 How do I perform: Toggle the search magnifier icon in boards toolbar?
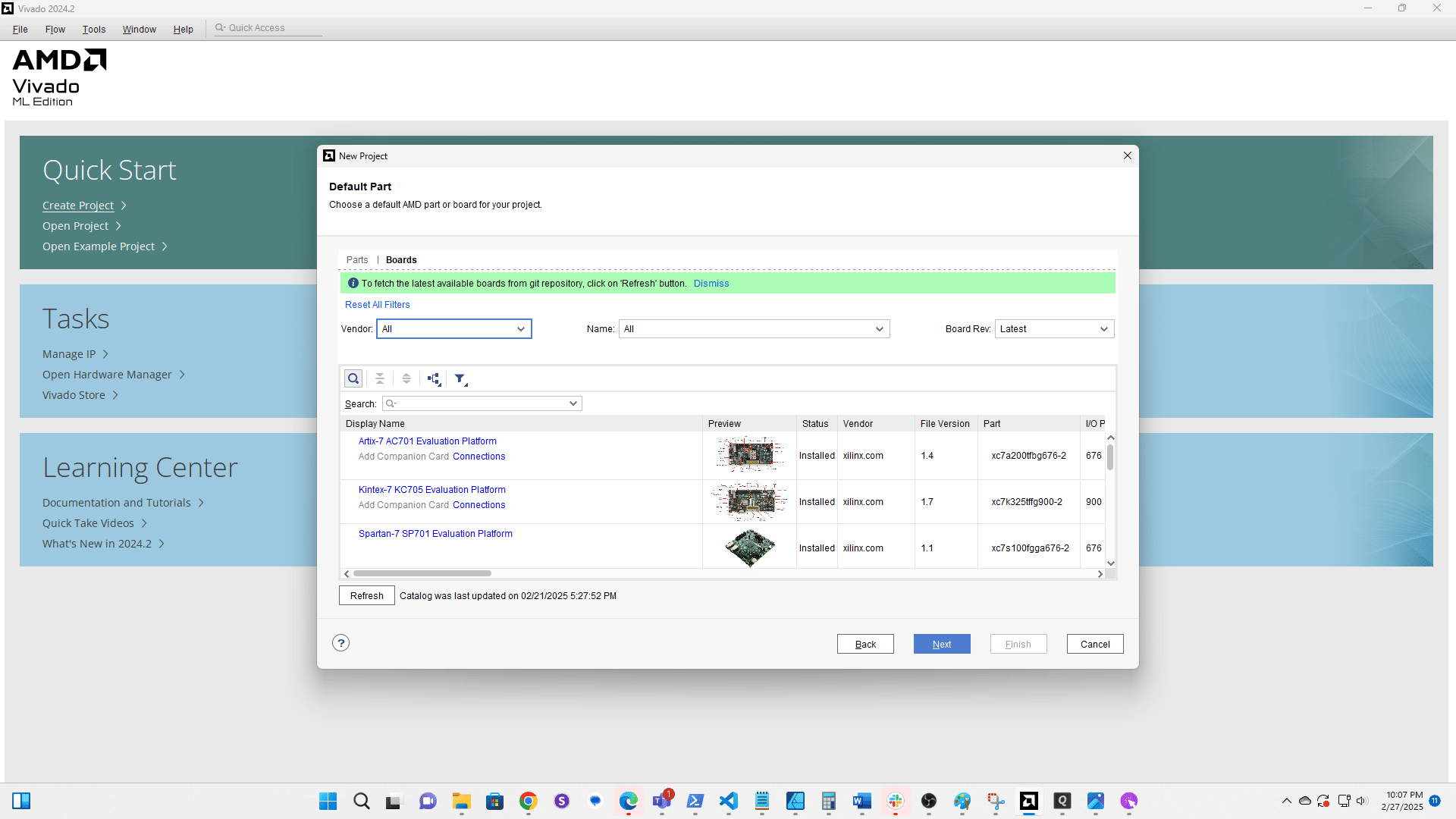click(x=353, y=378)
